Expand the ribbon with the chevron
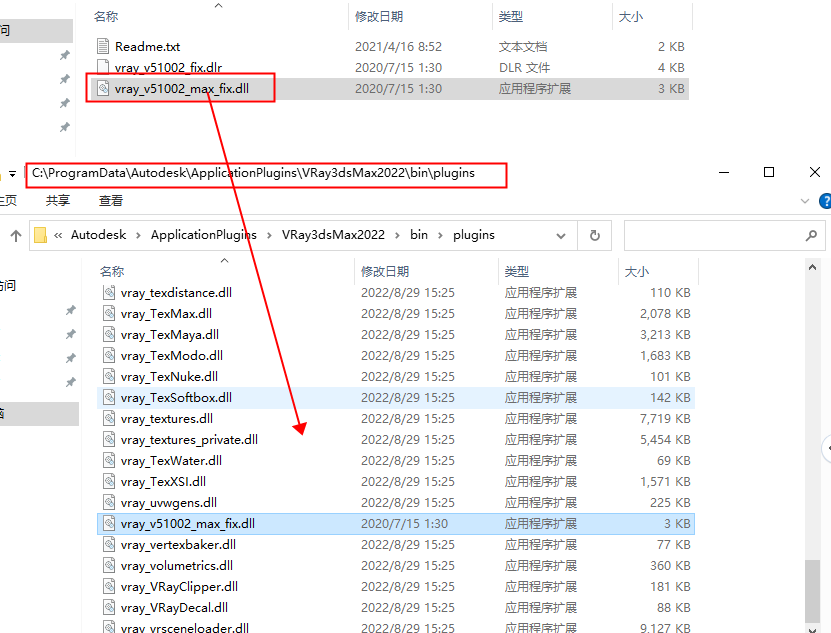The width and height of the screenshot is (831, 633). 805,201
